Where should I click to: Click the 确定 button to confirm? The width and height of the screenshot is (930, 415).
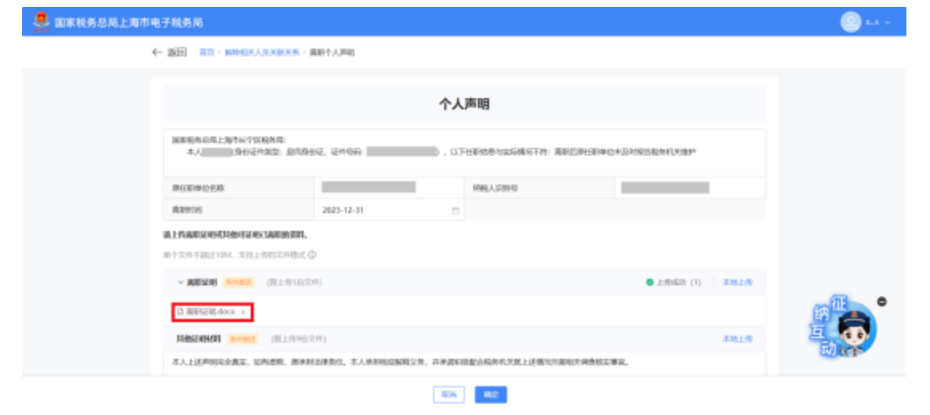pyautogui.click(x=491, y=394)
